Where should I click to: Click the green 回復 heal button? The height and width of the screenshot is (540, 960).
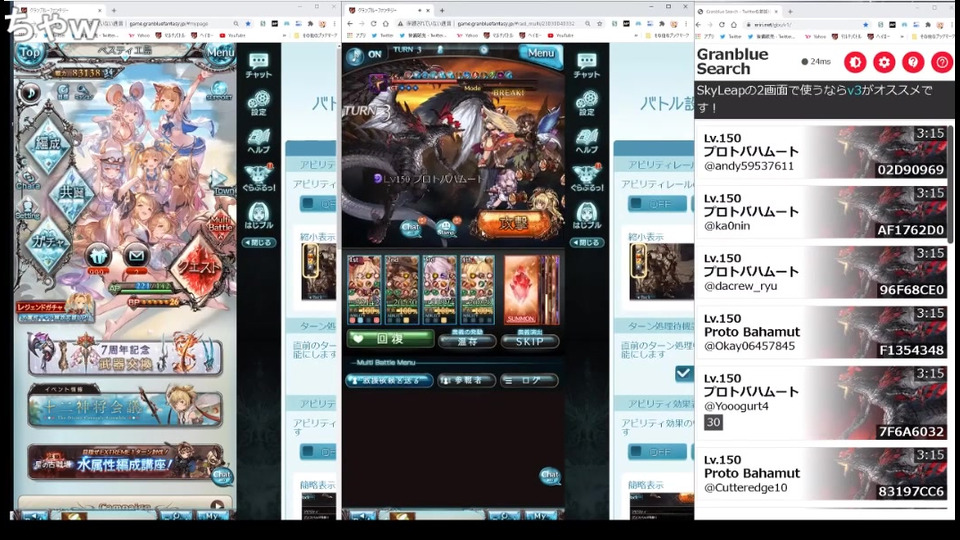point(390,339)
